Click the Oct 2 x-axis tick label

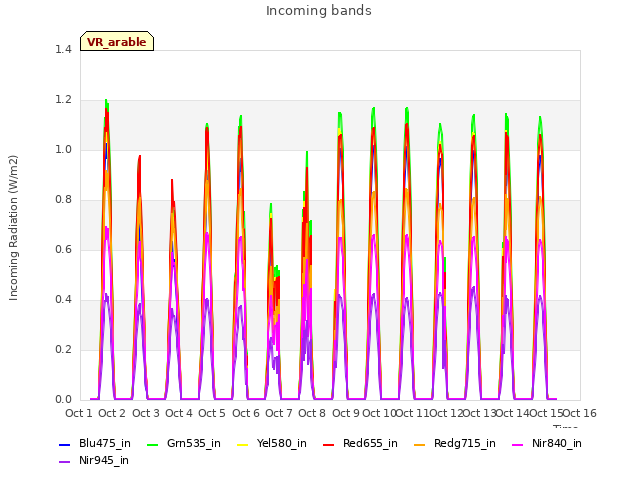point(112,413)
